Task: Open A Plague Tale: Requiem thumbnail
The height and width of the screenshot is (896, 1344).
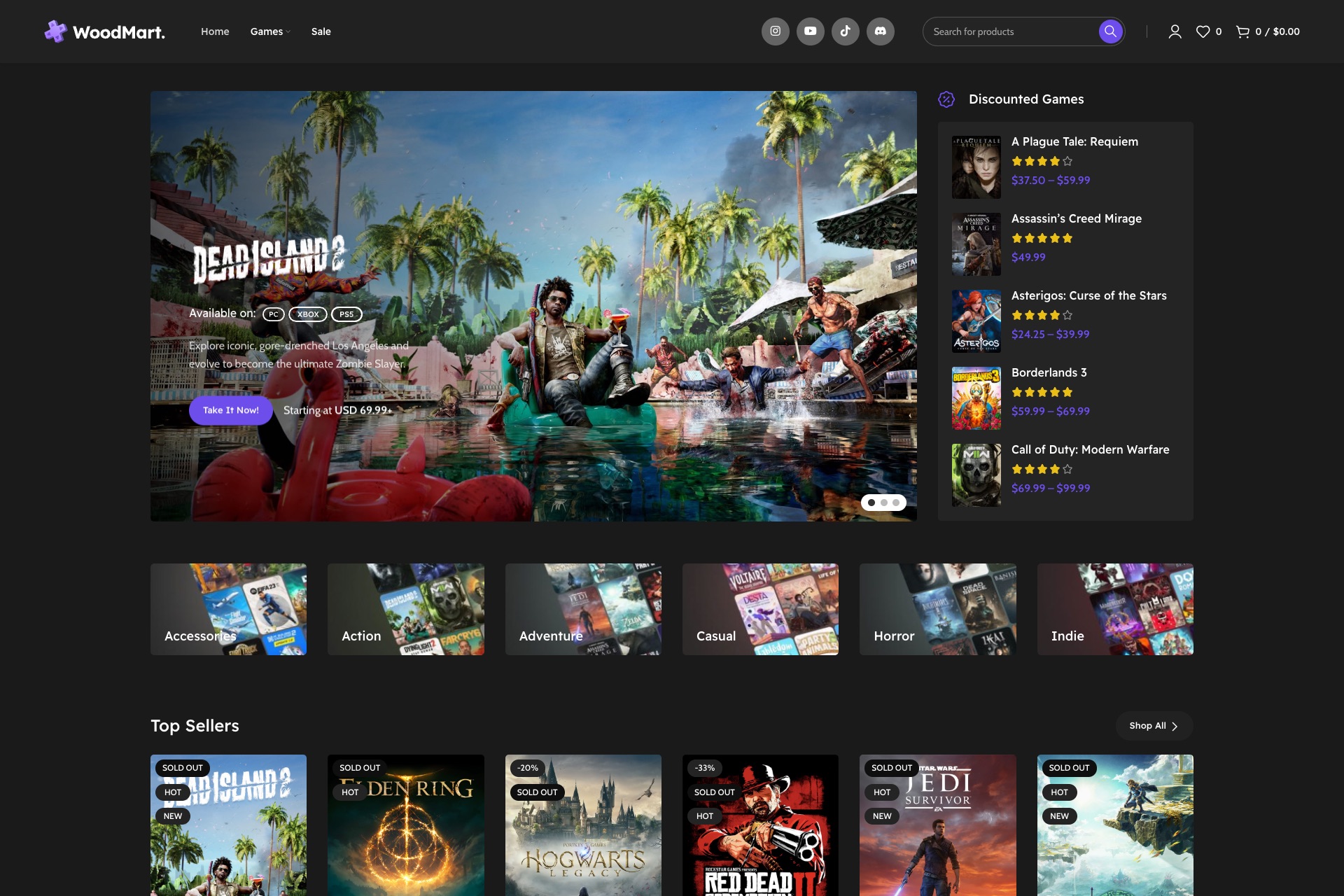Action: (x=976, y=167)
